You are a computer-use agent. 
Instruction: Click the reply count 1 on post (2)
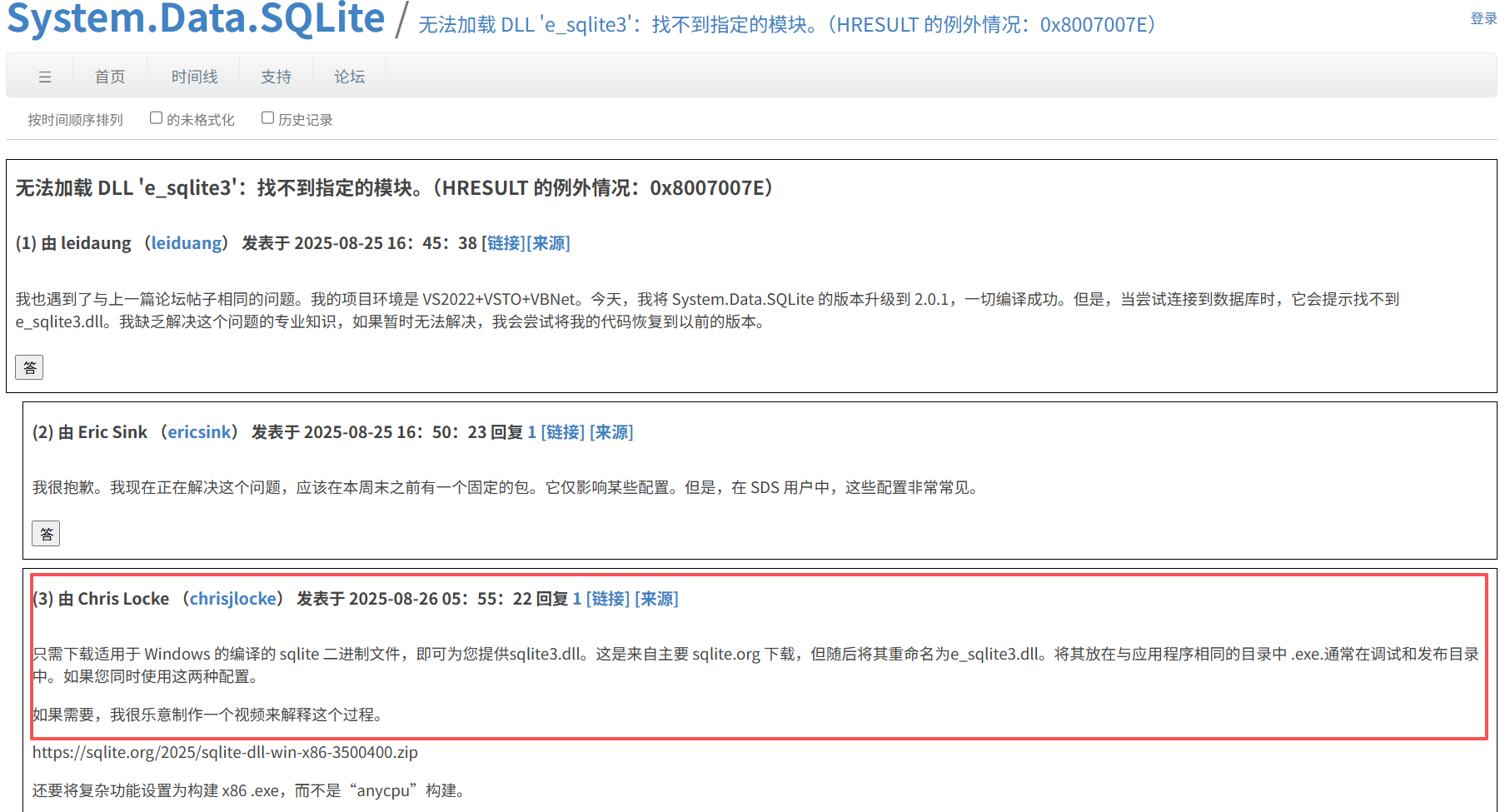(531, 432)
